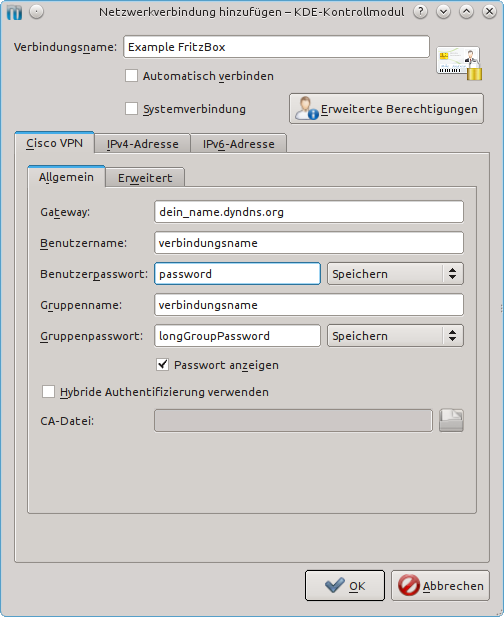The width and height of the screenshot is (504, 617).
Task: Click the Gruppenpasswort: label
Action: click(x=91, y=336)
